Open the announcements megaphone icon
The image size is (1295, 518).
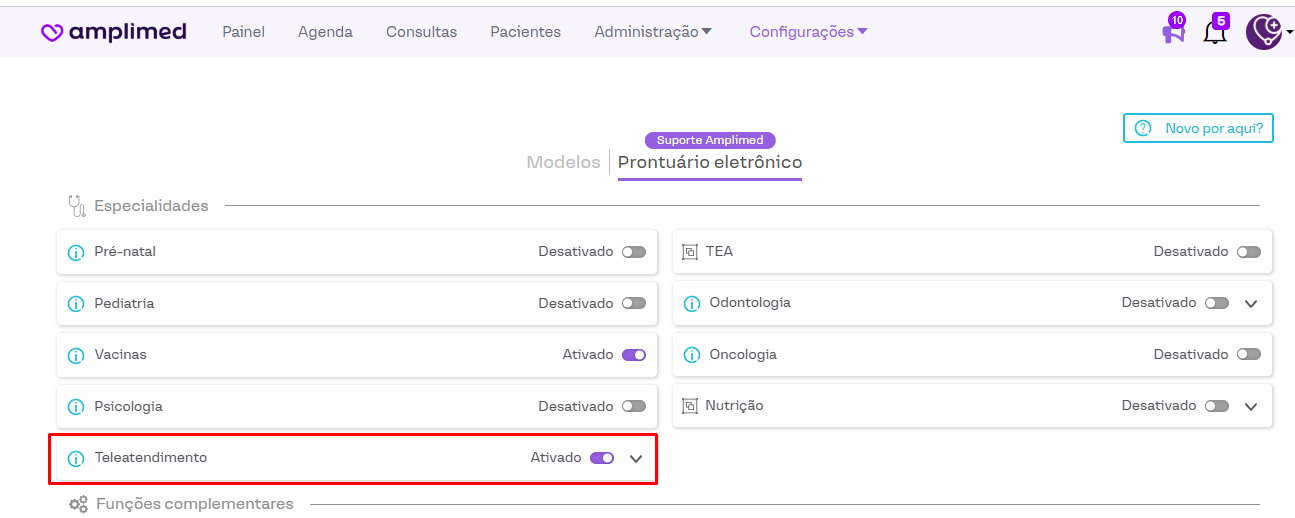(1172, 32)
